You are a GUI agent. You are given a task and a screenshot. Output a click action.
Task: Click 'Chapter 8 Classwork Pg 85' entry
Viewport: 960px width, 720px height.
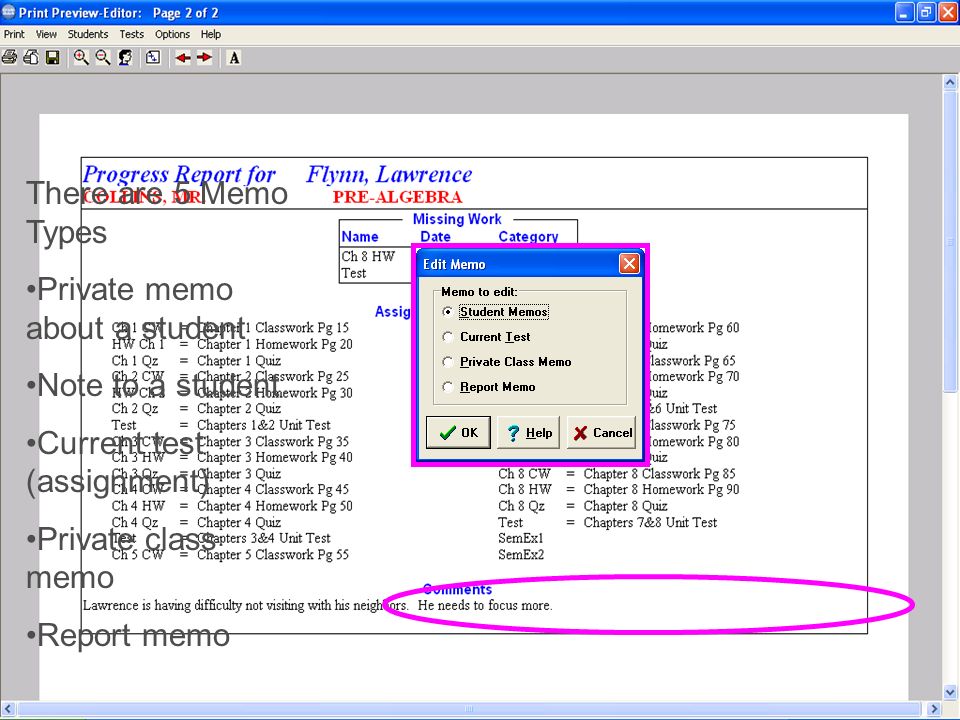[659, 473]
